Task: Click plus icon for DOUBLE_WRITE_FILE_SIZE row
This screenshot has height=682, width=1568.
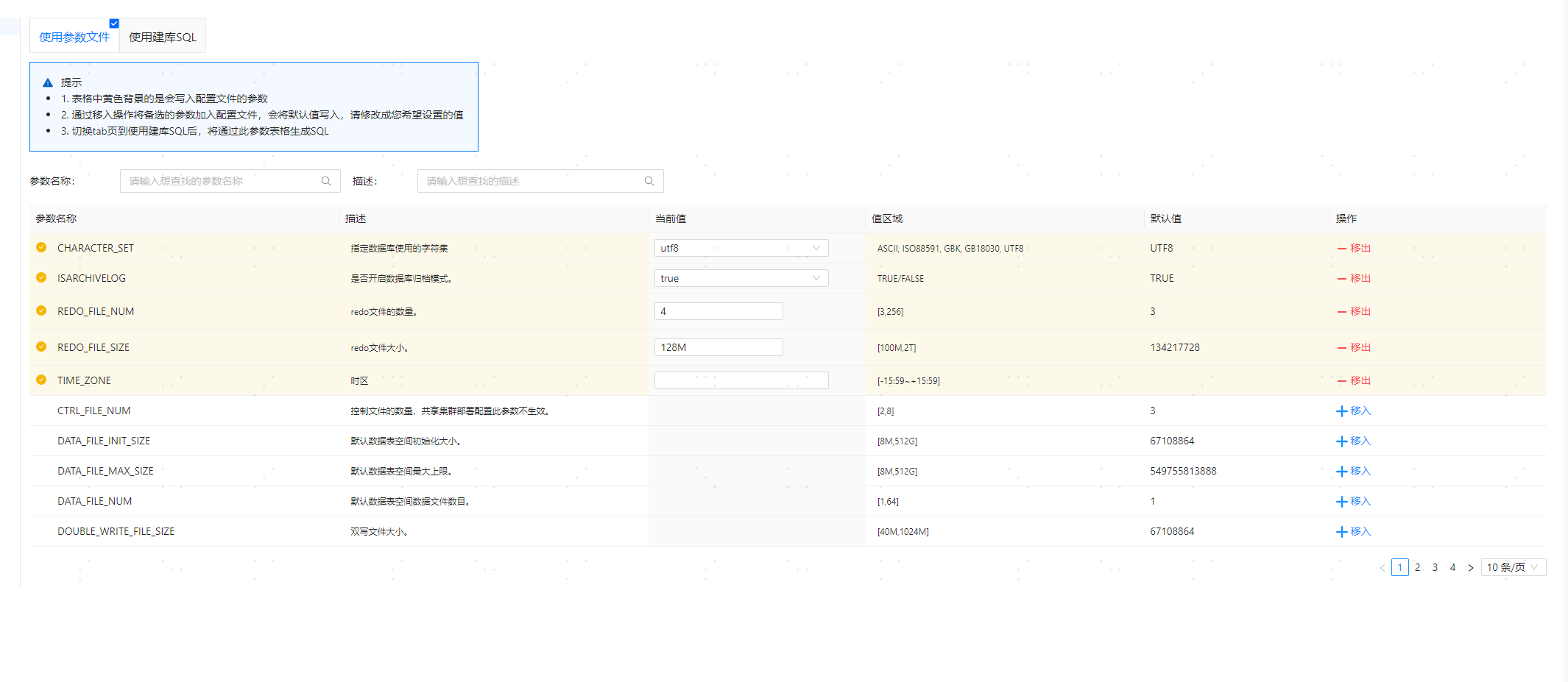Action: (x=1341, y=532)
